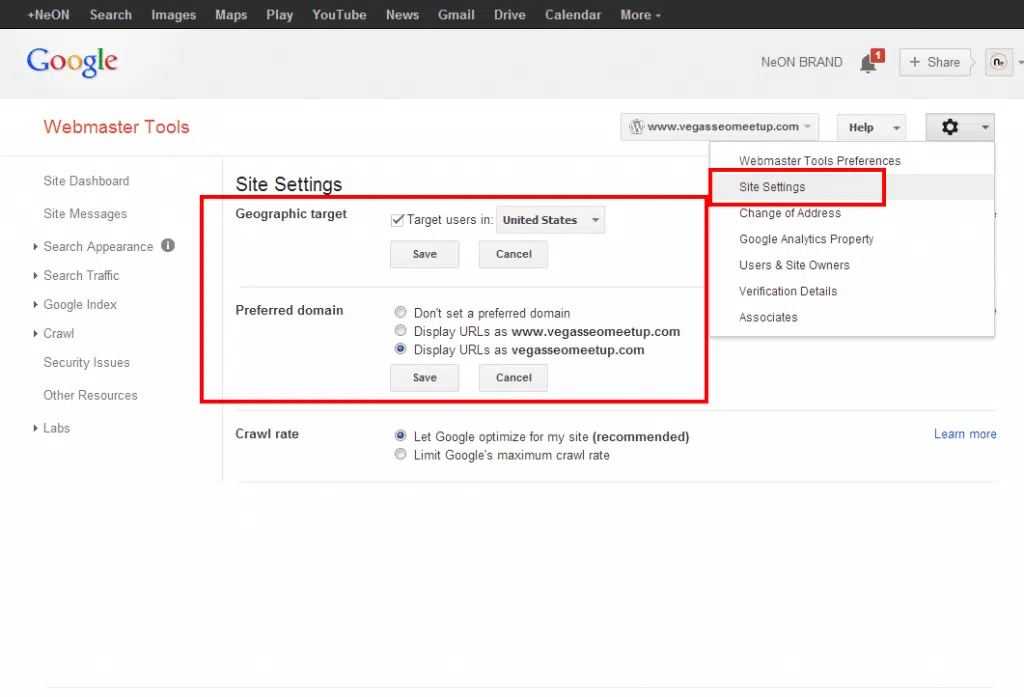
Task: Save the Geographic target setting
Action: (424, 254)
